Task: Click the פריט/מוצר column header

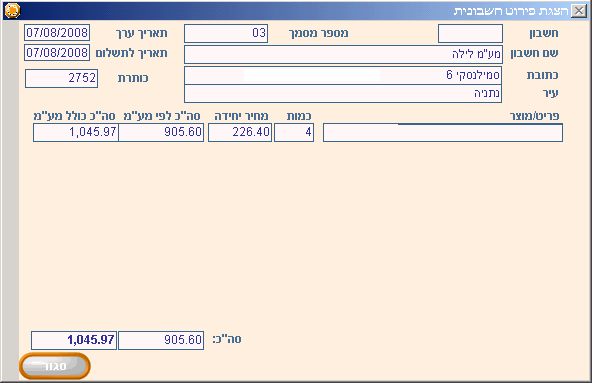Action: click(x=534, y=116)
